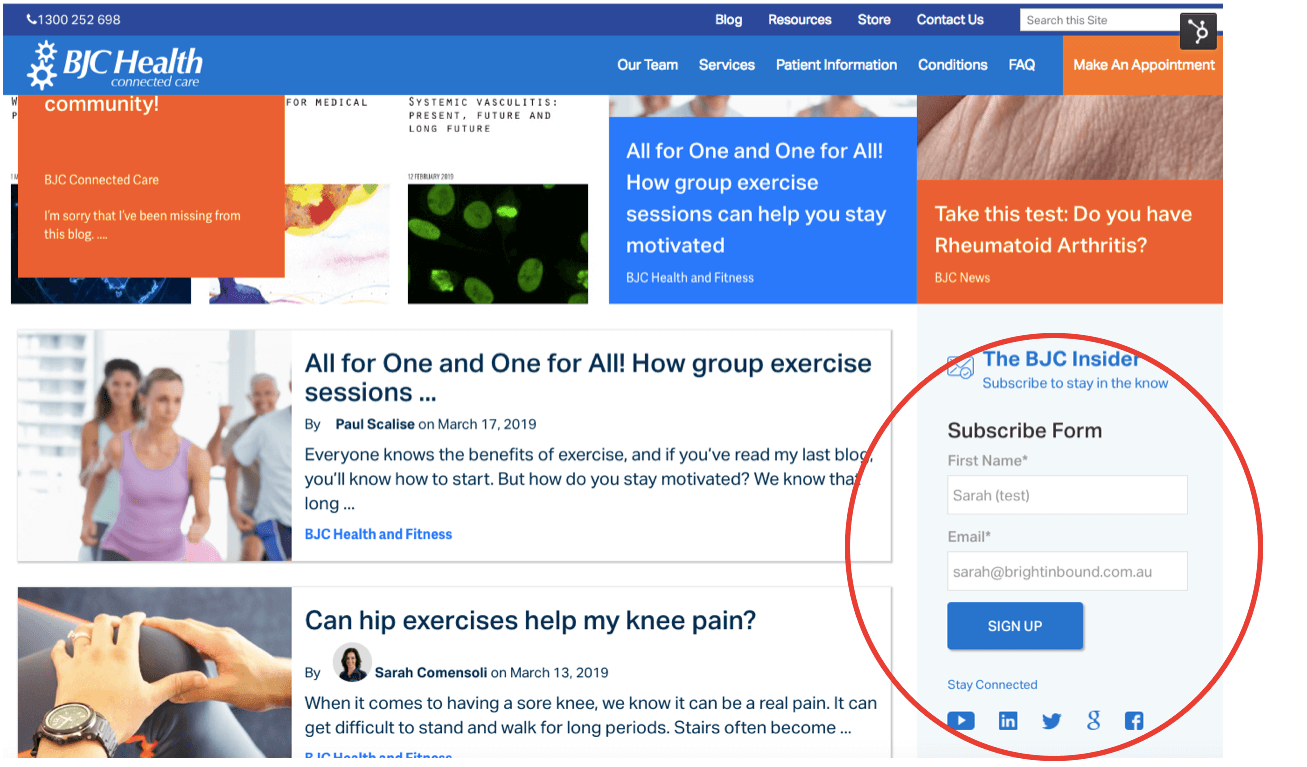Open the group exercise article thumbnail
Screen dimensions: 1307x767
(155, 446)
